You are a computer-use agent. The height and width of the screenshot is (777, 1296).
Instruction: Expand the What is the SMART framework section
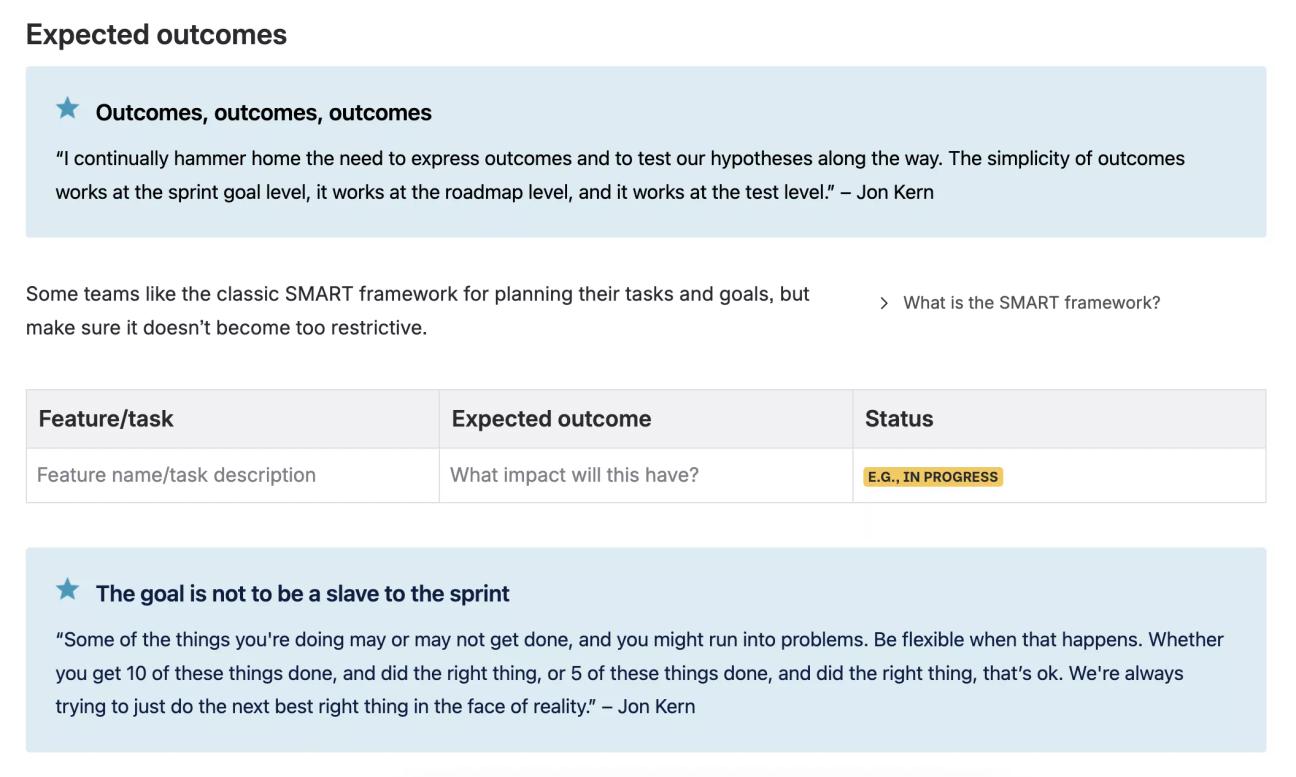tap(1030, 302)
